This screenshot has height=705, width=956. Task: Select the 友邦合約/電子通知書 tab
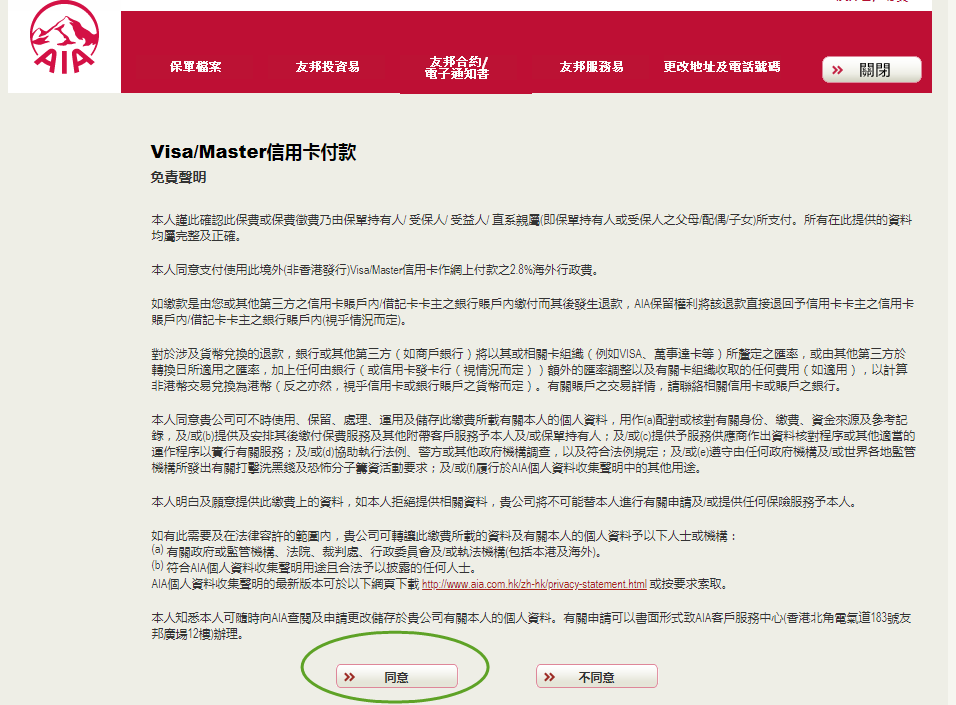[457, 68]
